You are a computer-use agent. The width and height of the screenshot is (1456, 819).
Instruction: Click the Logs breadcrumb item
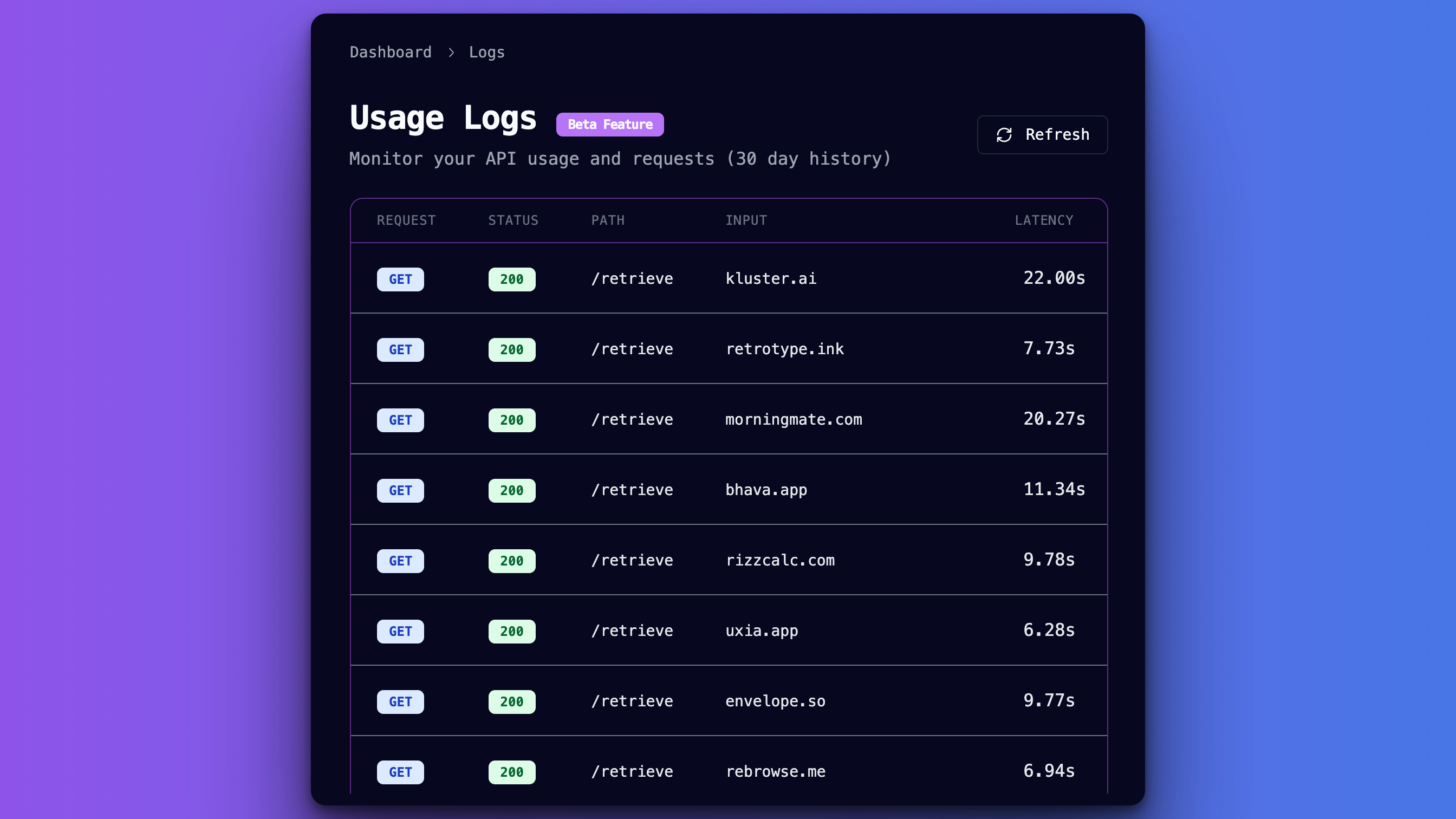click(486, 52)
